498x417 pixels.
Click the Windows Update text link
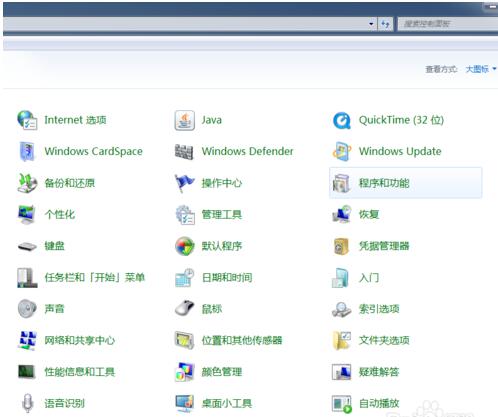pos(400,151)
